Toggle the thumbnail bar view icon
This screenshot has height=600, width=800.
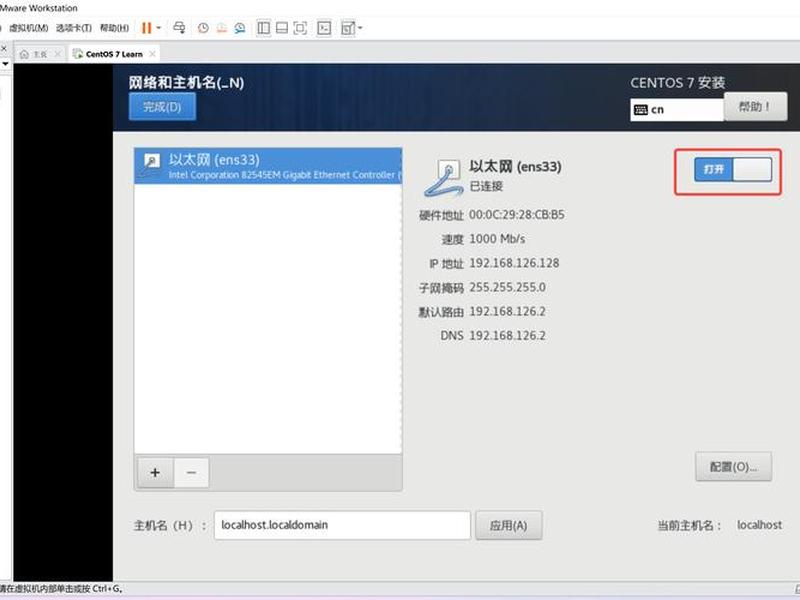tap(282, 28)
